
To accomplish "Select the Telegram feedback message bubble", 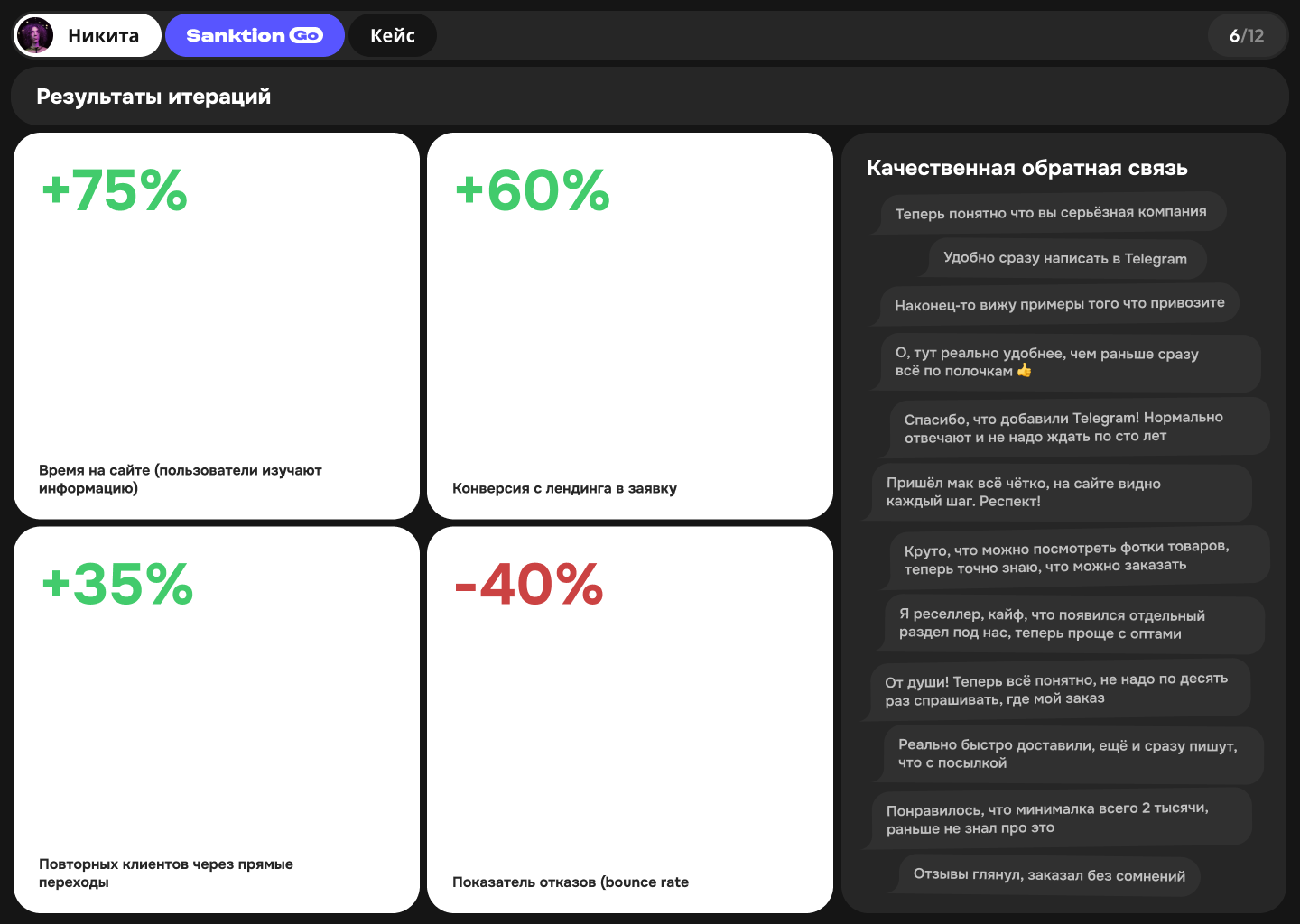I will (x=1066, y=259).
